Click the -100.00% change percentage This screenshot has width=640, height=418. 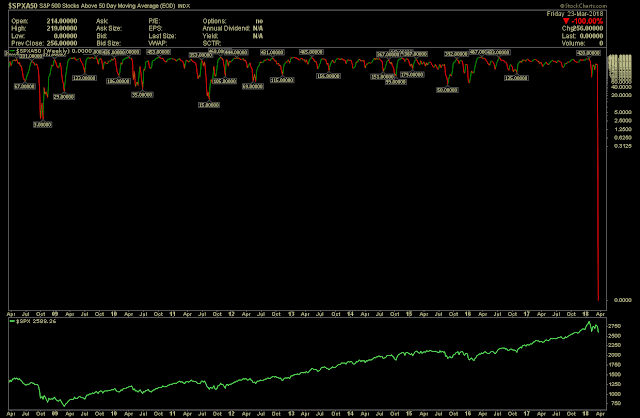click(587, 21)
